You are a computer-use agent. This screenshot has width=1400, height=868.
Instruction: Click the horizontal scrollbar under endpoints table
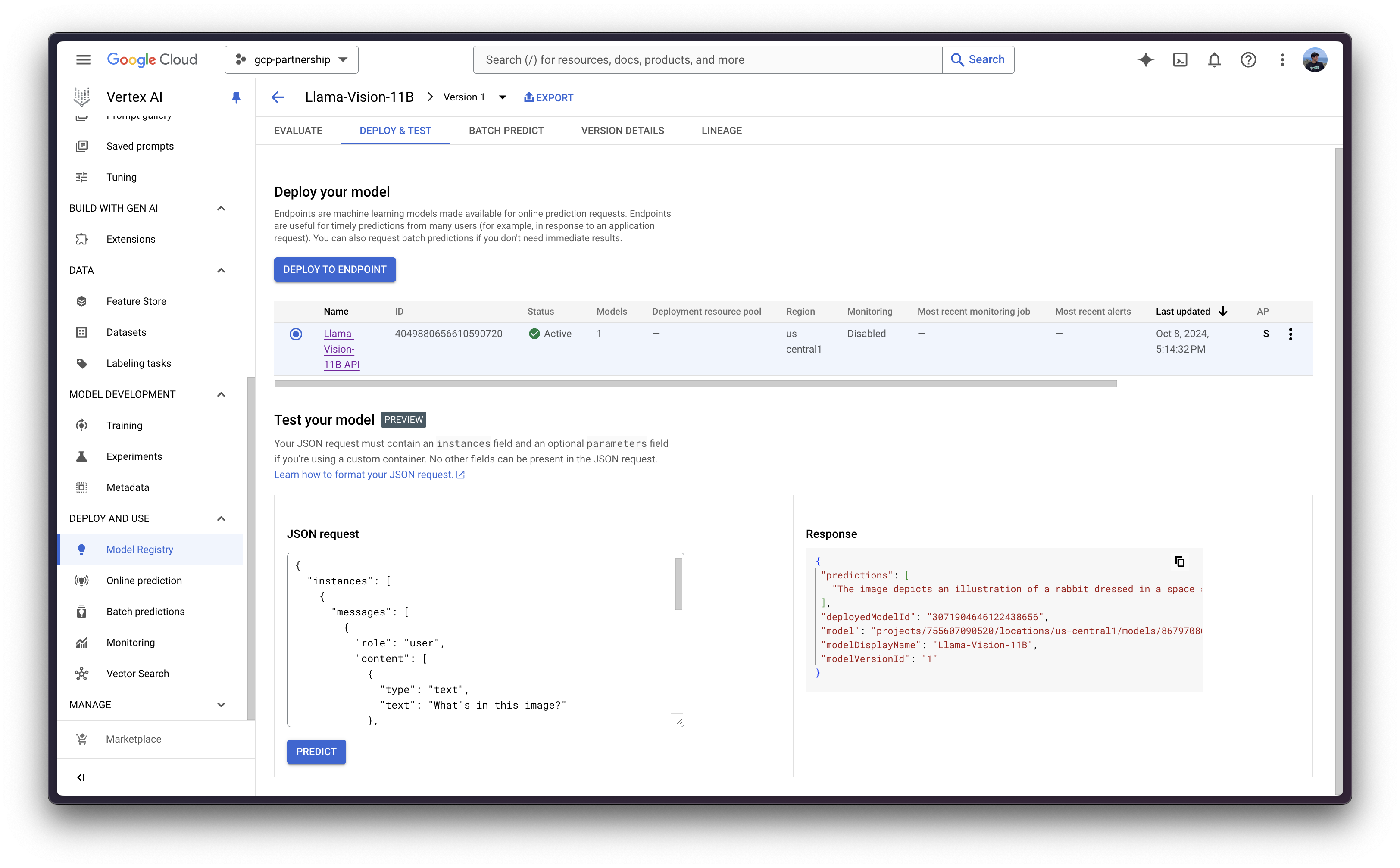tap(695, 384)
